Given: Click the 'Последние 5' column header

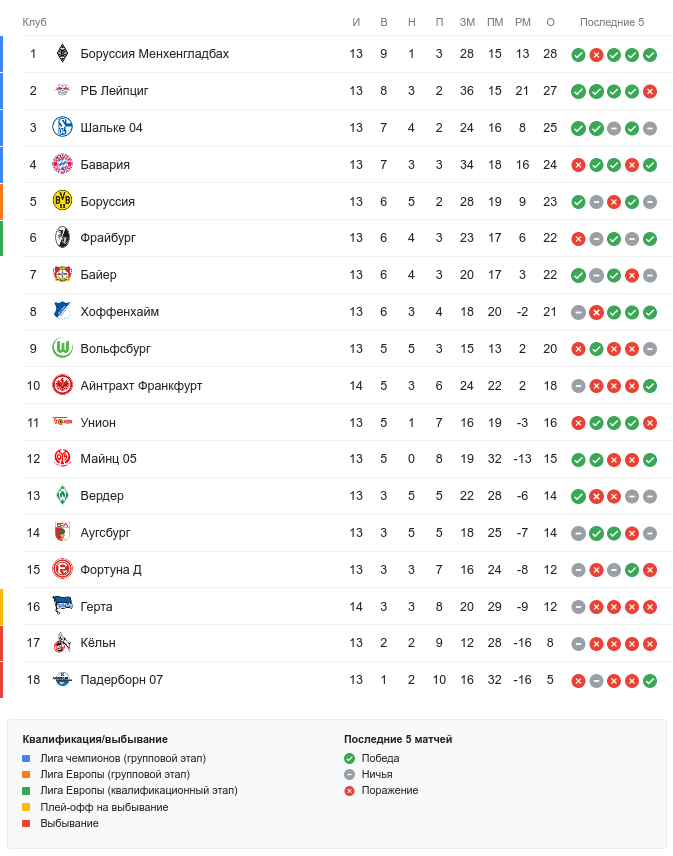Looking at the screenshot, I should 612,22.
